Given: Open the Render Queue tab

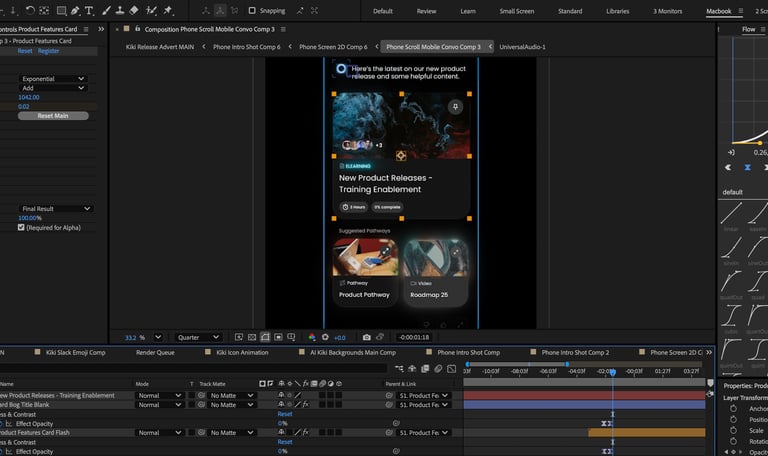Looking at the screenshot, I should (155, 353).
